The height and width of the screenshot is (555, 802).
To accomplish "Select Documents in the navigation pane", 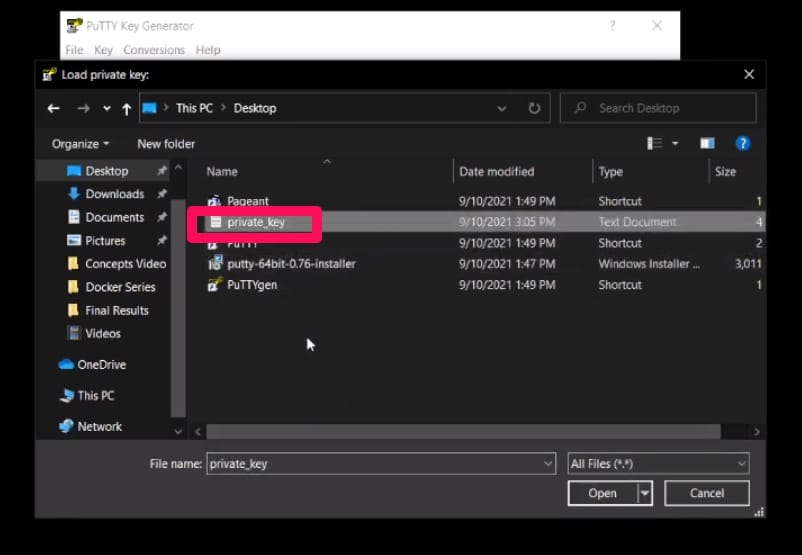I will coord(115,217).
